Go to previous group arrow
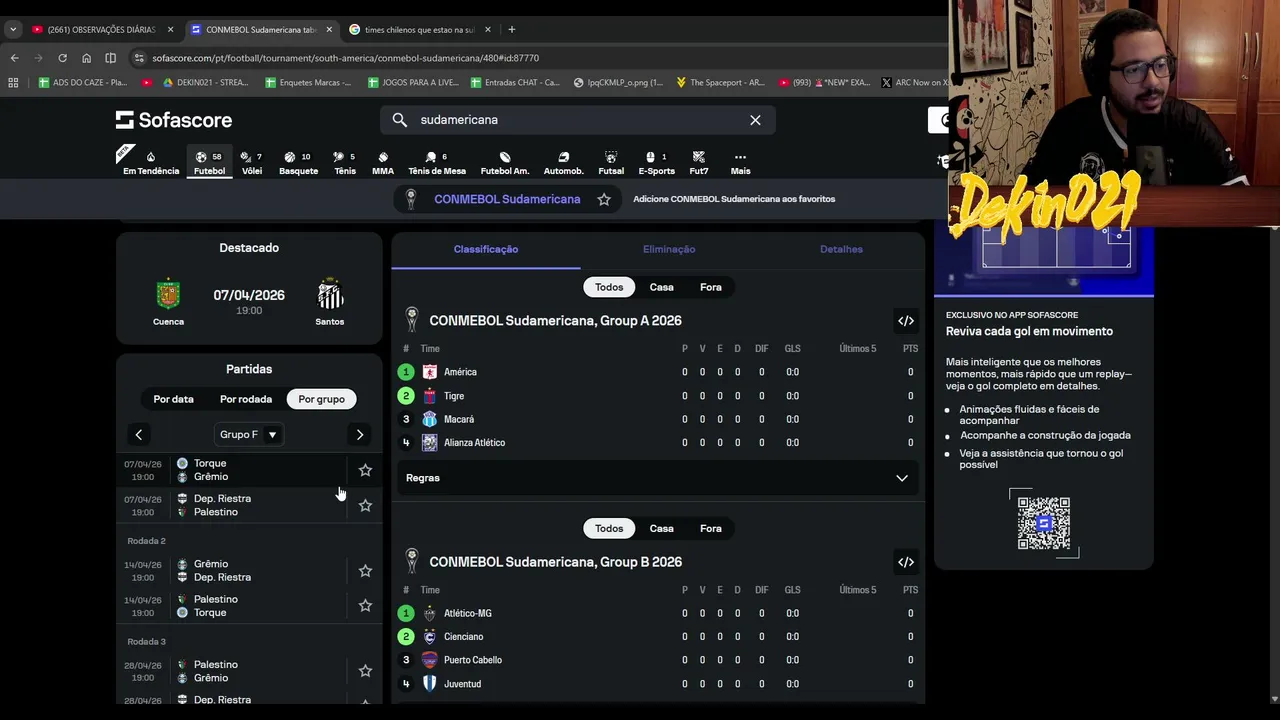The height and width of the screenshot is (720, 1280). [x=139, y=434]
